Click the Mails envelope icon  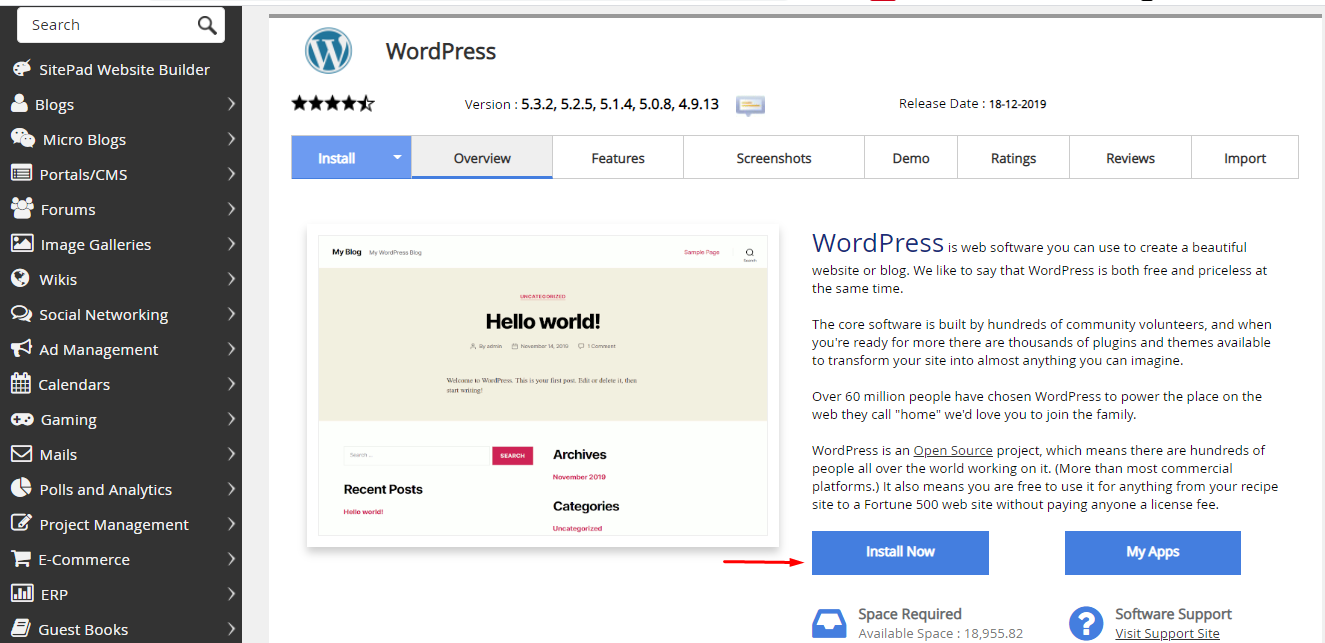pyautogui.click(x=21, y=453)
